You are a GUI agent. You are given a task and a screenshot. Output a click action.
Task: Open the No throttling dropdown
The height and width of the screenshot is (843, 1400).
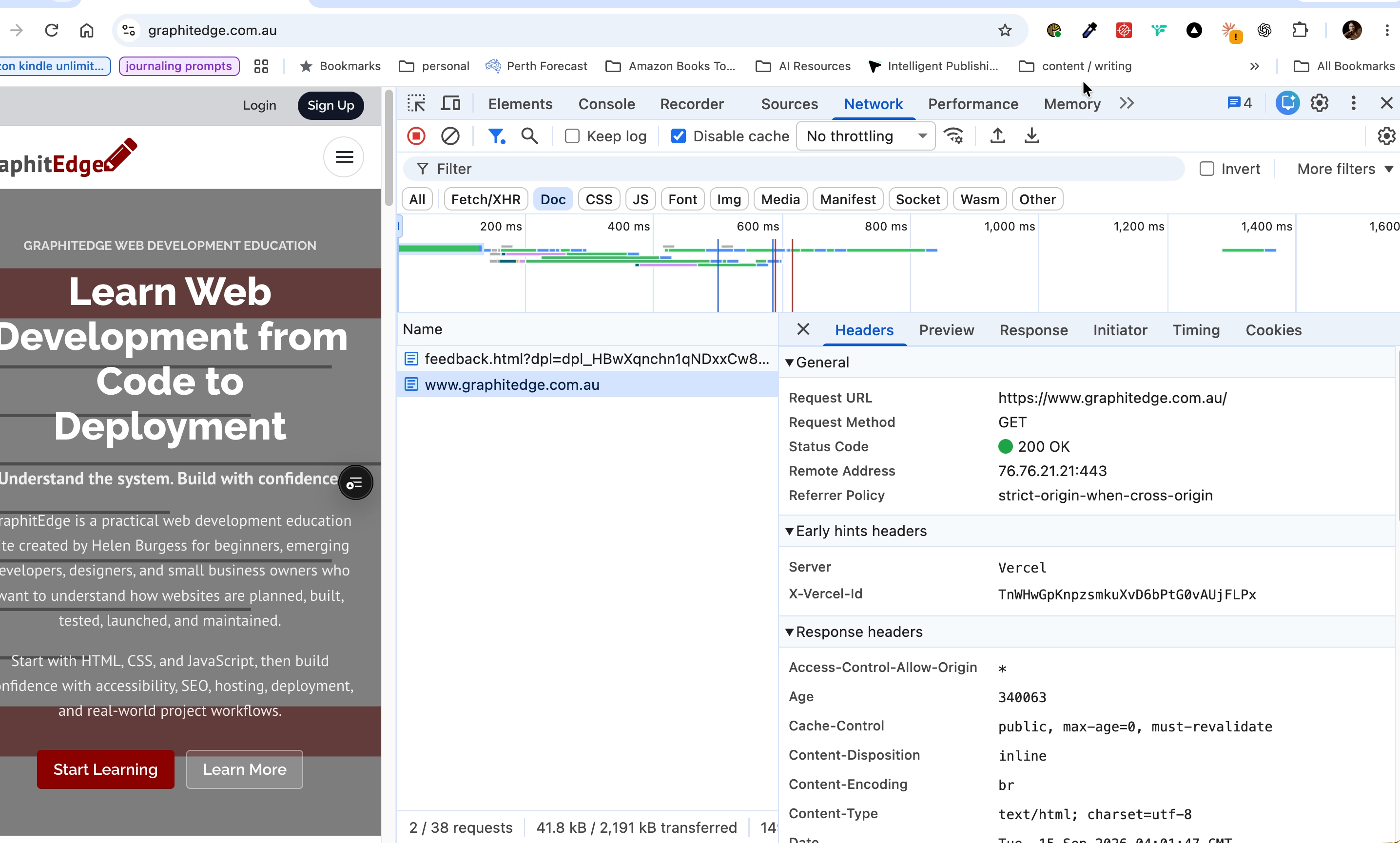pos(865,136)
